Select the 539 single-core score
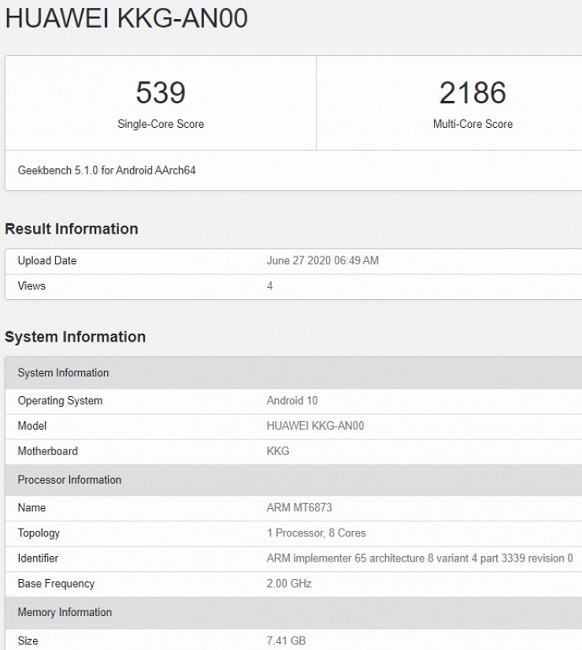The height and width of the screenshot is (650, 582). tap(161, 92)
